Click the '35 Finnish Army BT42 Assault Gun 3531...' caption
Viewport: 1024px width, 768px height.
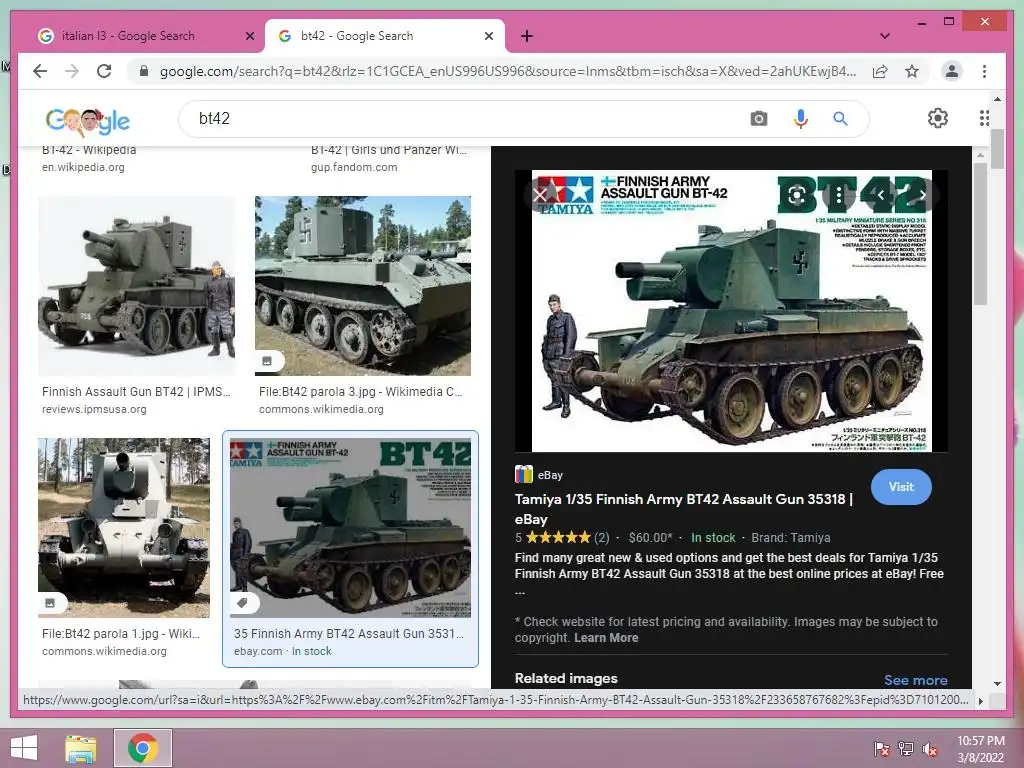pyautogui.click(x=349, y=633)
